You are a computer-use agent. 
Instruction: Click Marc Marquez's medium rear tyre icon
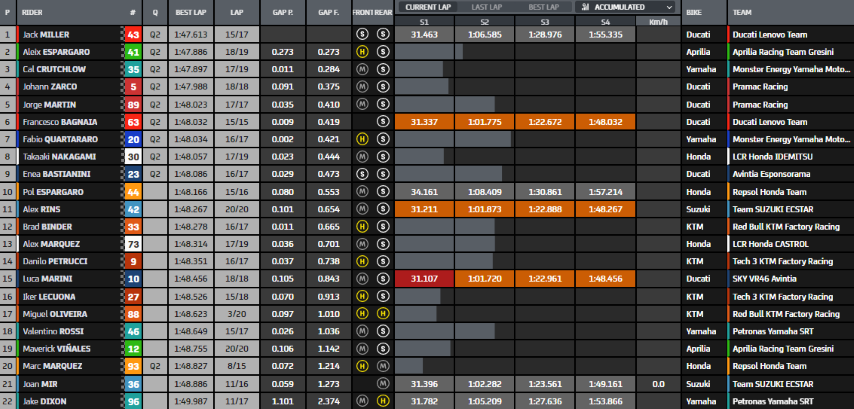pos(384,365)
